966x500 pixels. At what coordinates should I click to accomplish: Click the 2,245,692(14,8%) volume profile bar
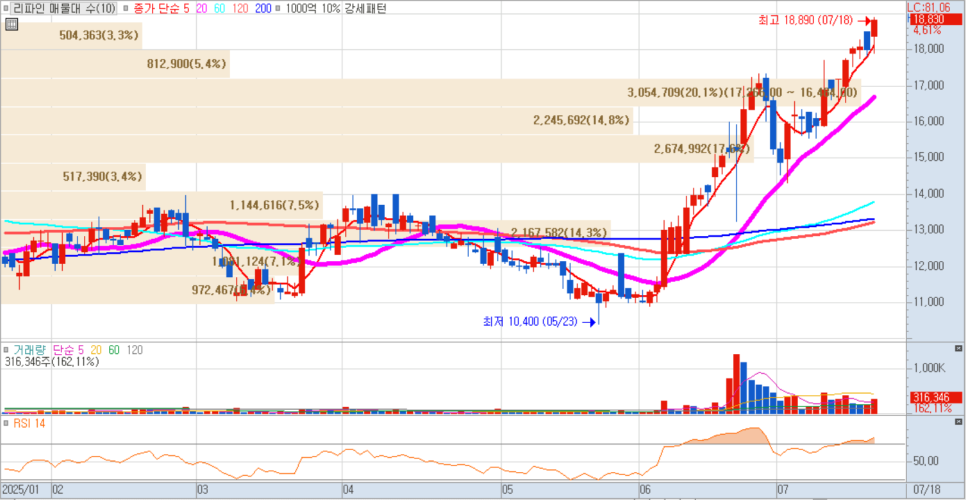317,121
